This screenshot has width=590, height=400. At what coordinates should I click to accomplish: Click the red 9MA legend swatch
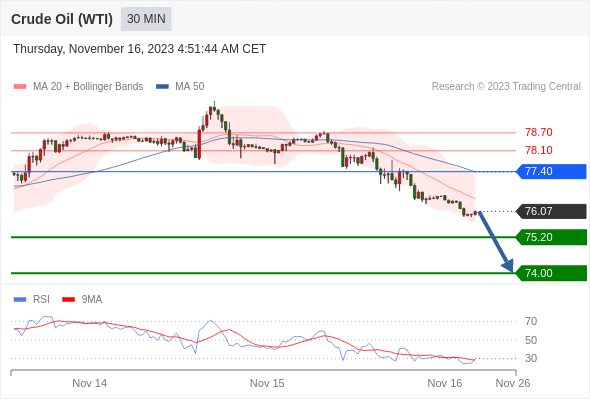(x=68, y=300)
